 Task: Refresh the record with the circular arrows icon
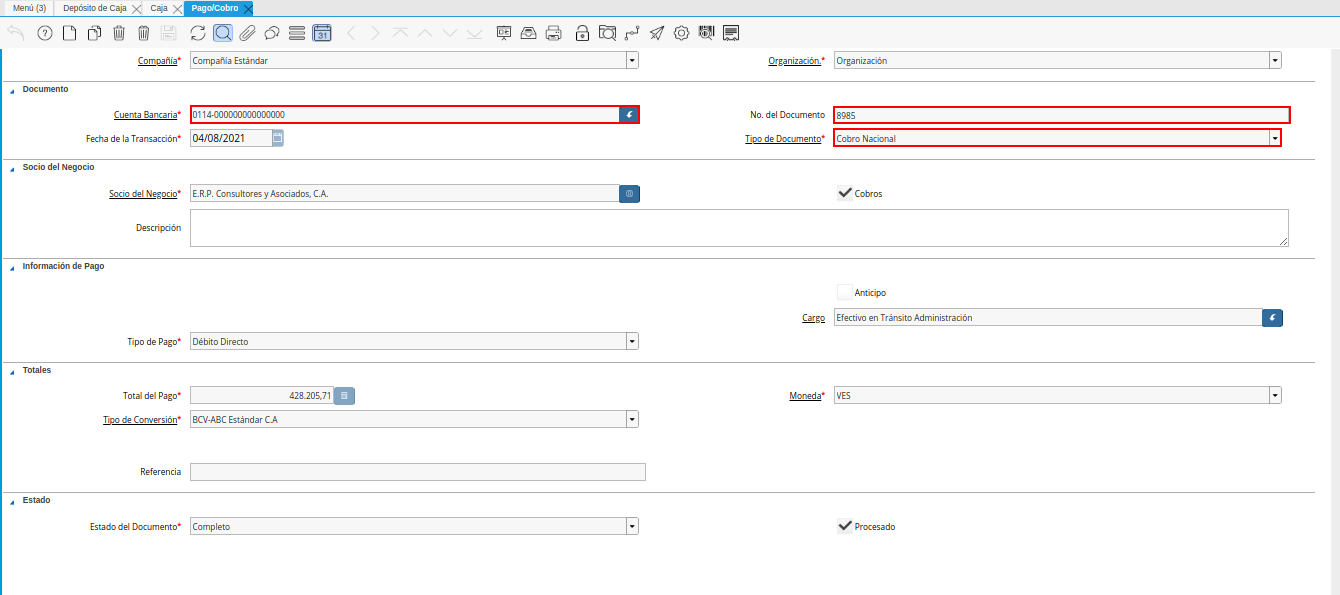(x=198, y=33)
